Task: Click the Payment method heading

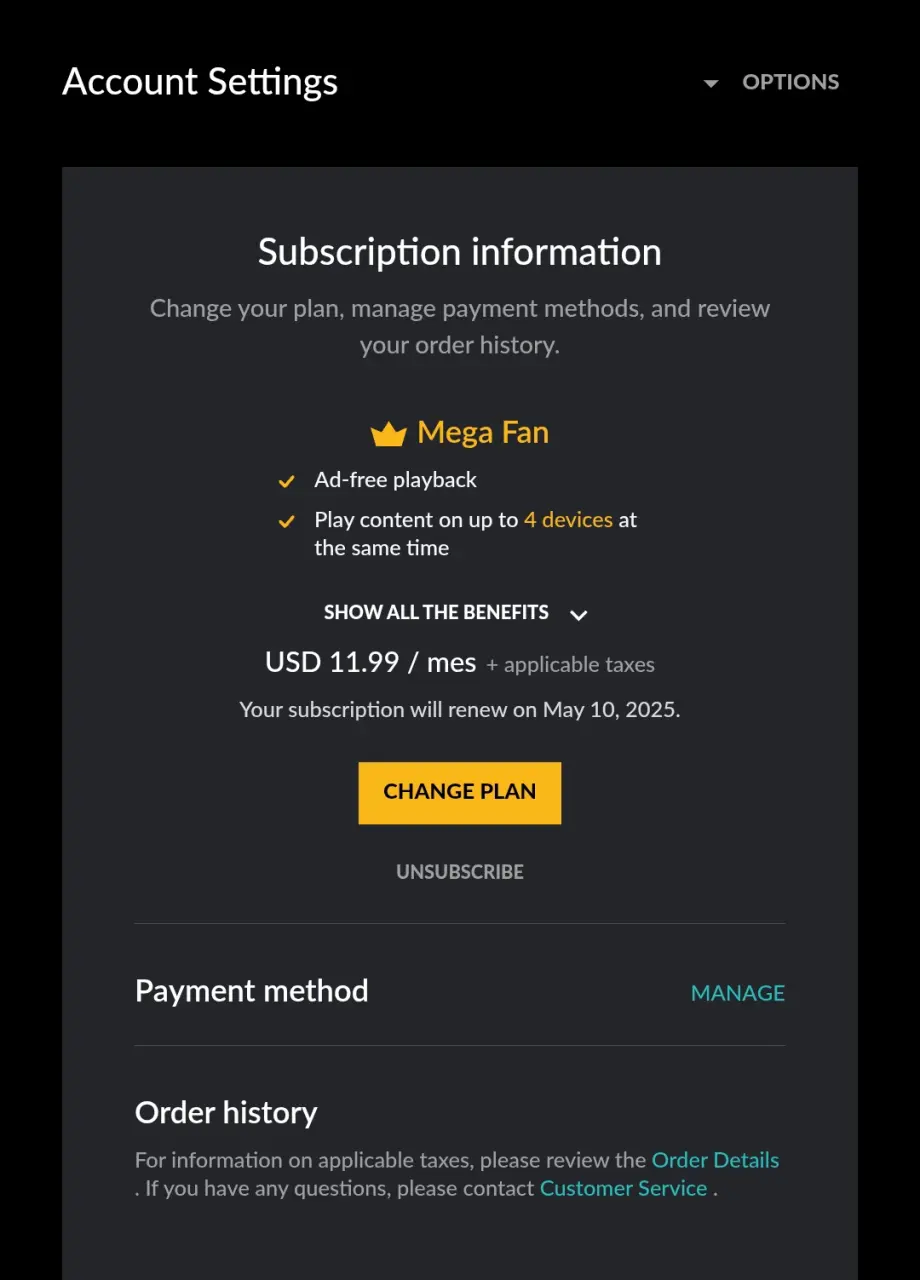Action: coord(252,991)
